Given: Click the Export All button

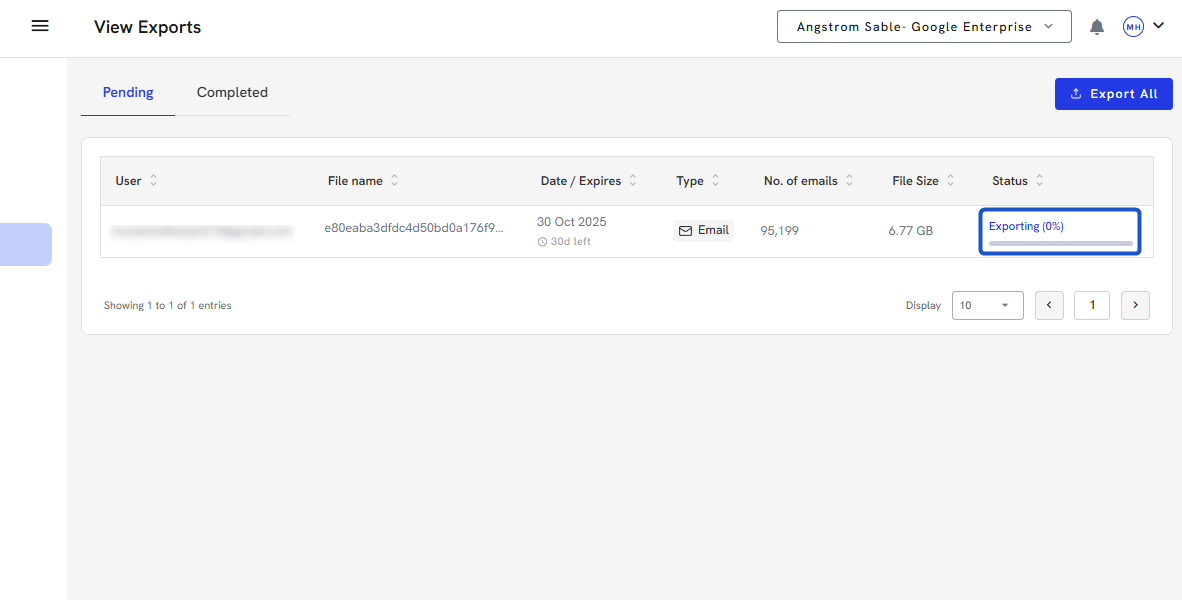Looking at the screenshot, I should (x=1113, y=94).
